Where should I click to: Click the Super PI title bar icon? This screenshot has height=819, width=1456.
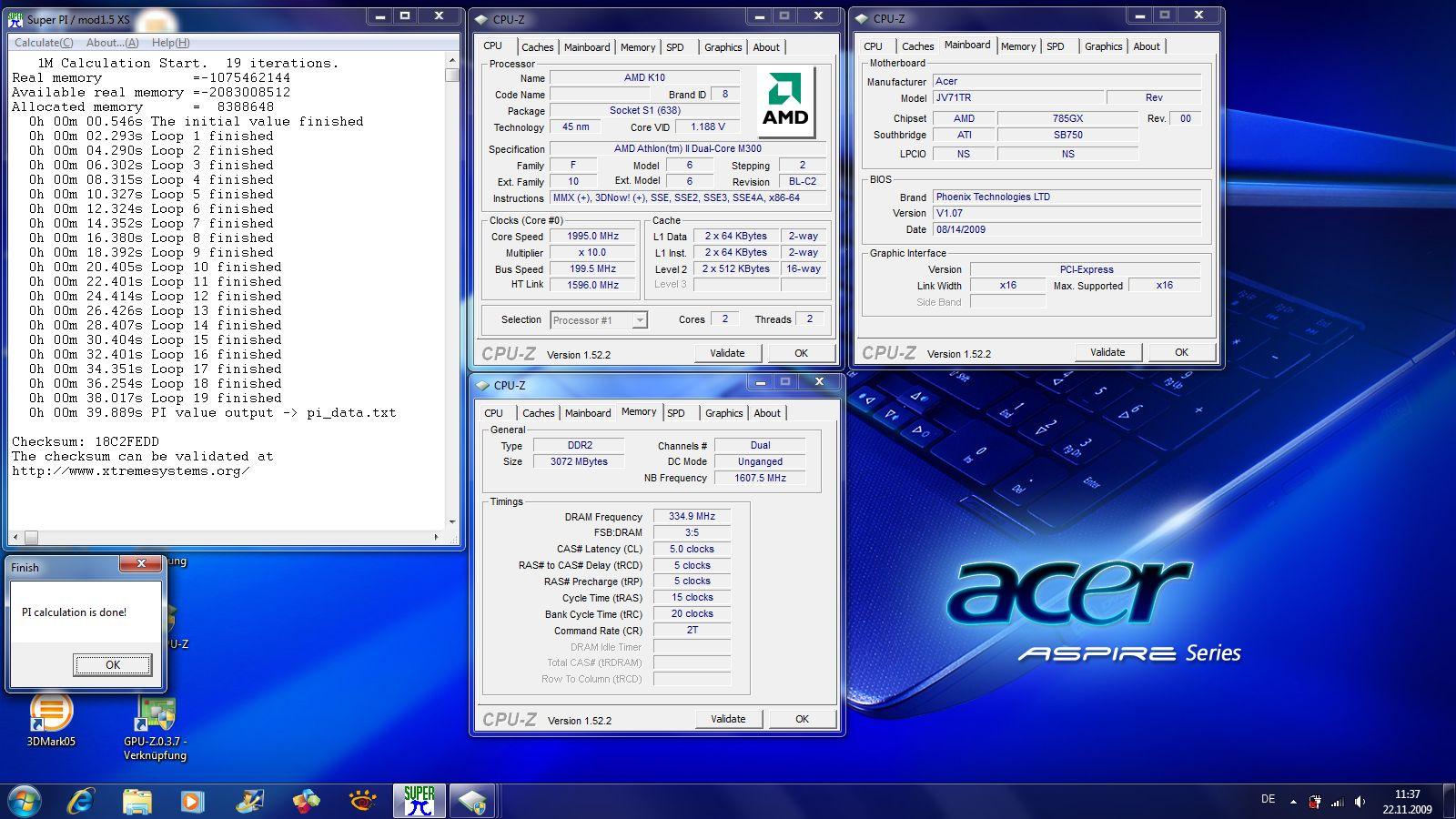(16, 19)
